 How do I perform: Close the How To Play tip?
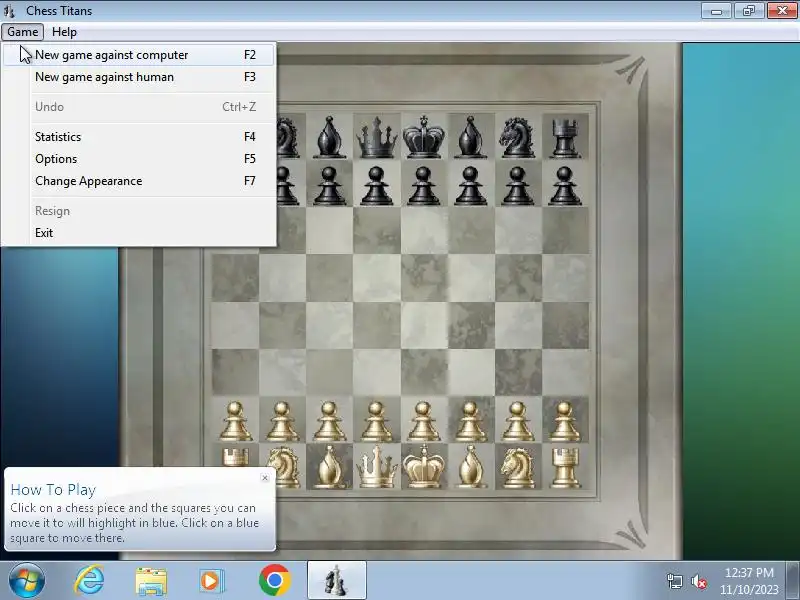click(x=265, y=478)
